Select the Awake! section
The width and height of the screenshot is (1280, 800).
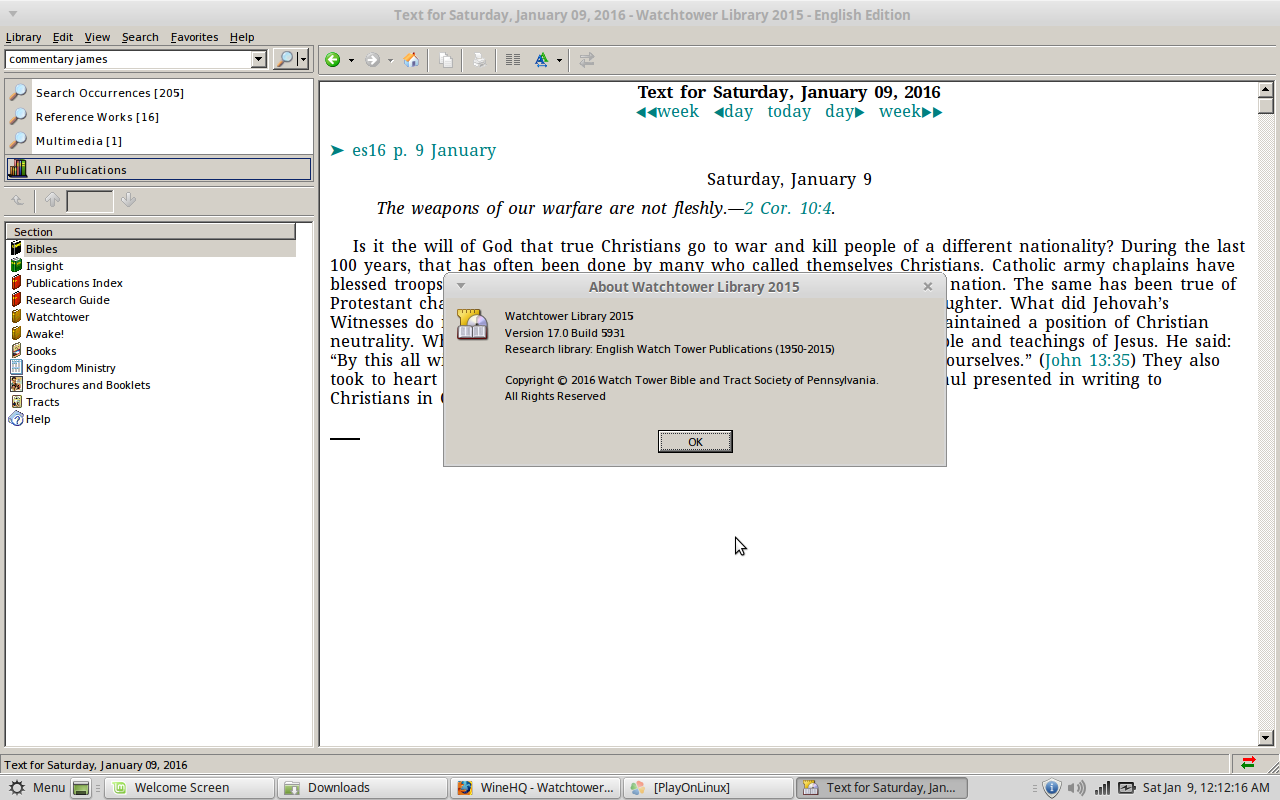coord(44,334)
